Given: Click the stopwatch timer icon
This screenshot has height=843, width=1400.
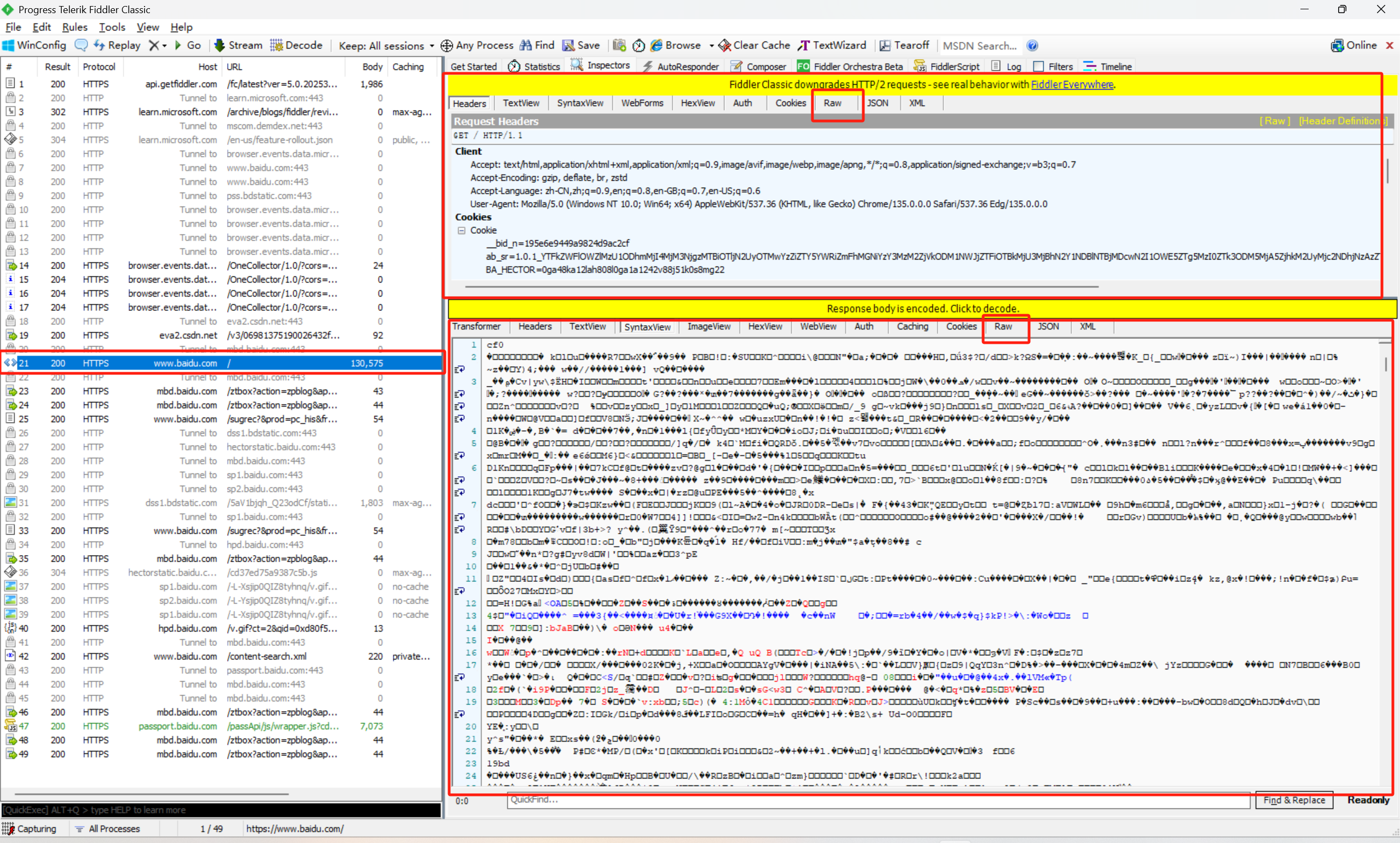Looking at the screenshot, I should (x=638, y=45).
